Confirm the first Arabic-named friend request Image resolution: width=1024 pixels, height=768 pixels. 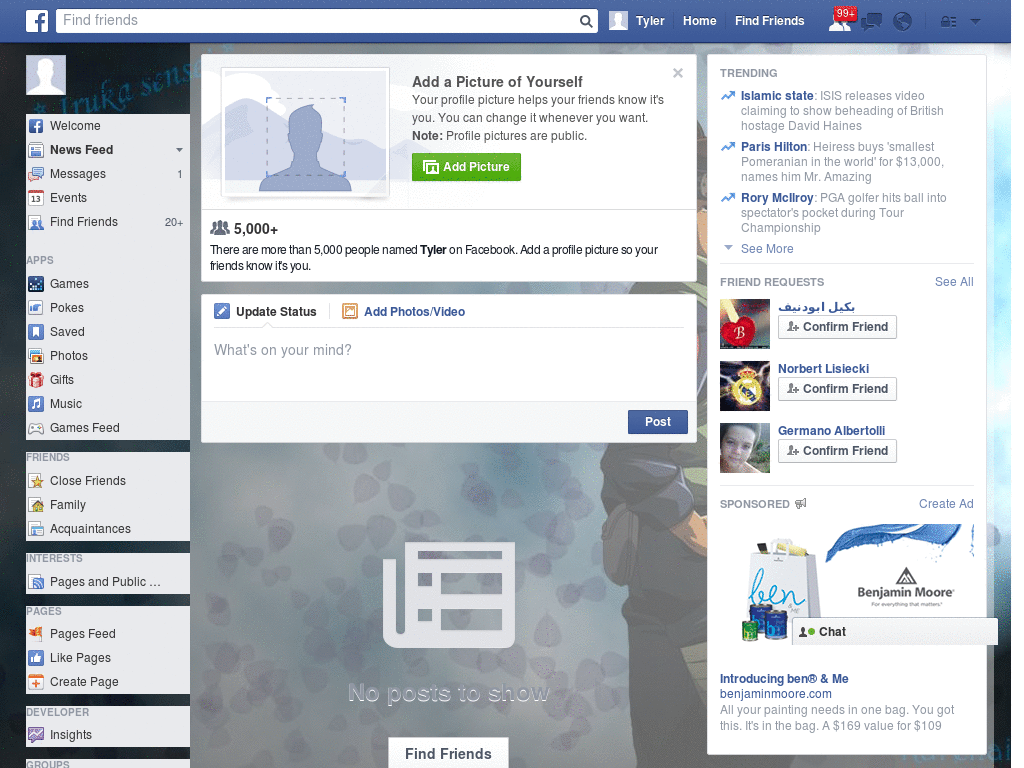tap(837, 327)
